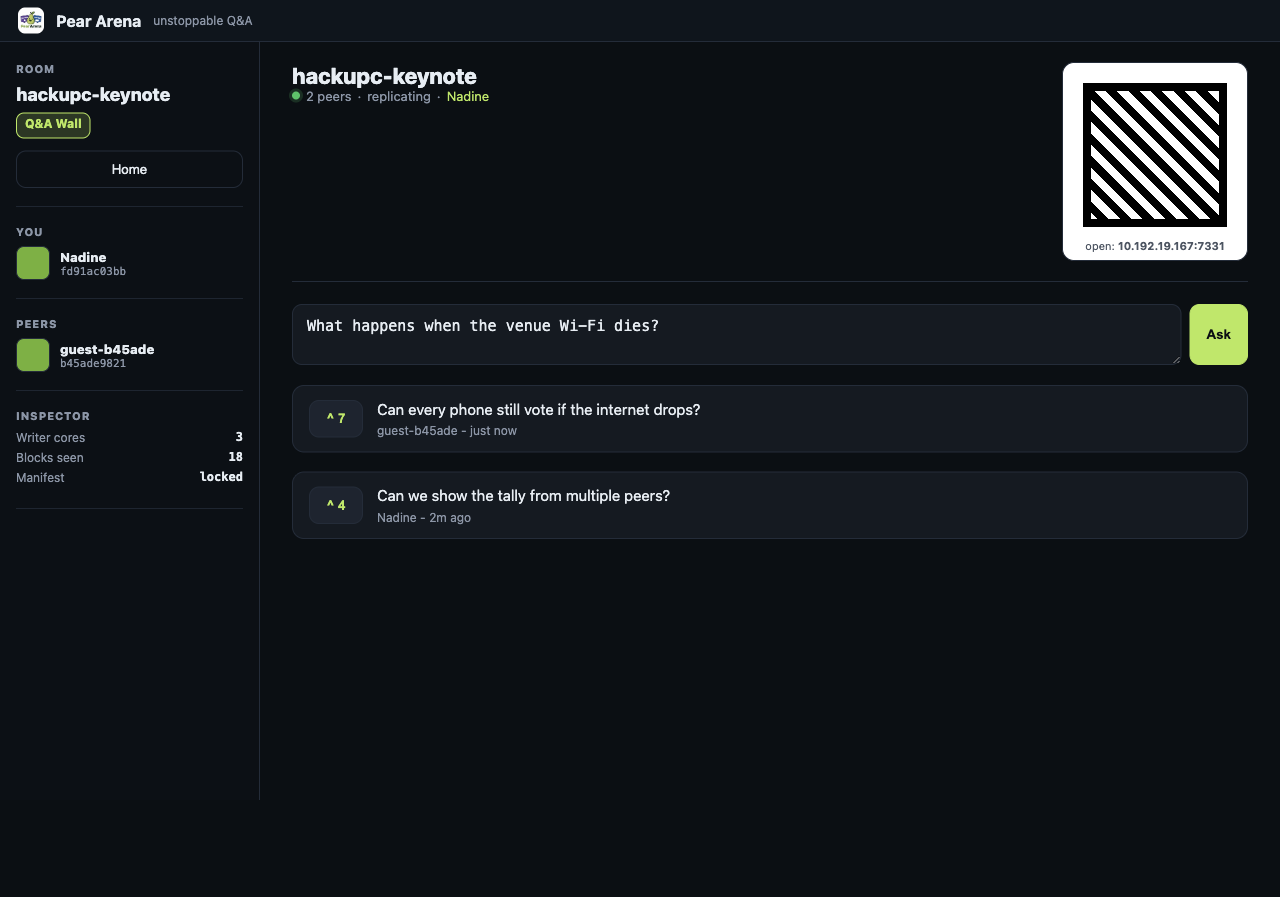This screenshot has width=1280, height=897.
Task: Click the Manifest locked value
Action: coord(221,477)
